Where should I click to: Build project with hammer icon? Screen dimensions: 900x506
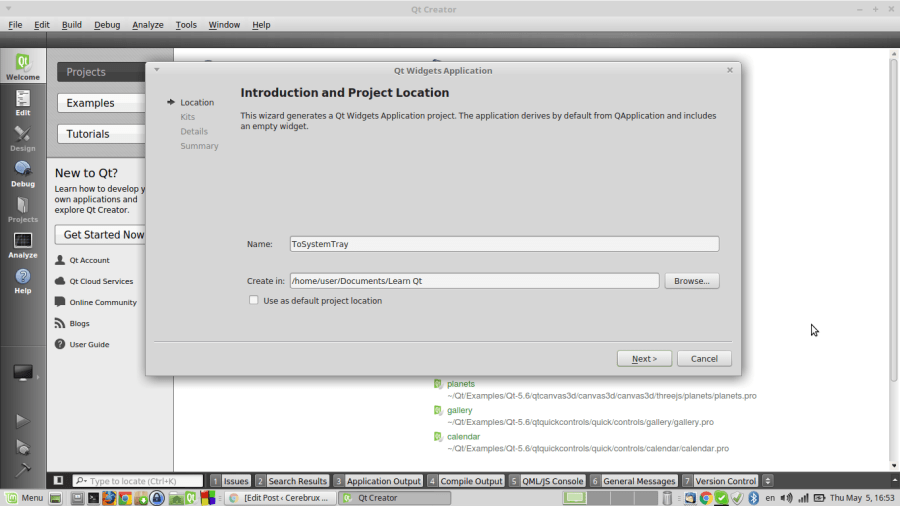point(22,470)
